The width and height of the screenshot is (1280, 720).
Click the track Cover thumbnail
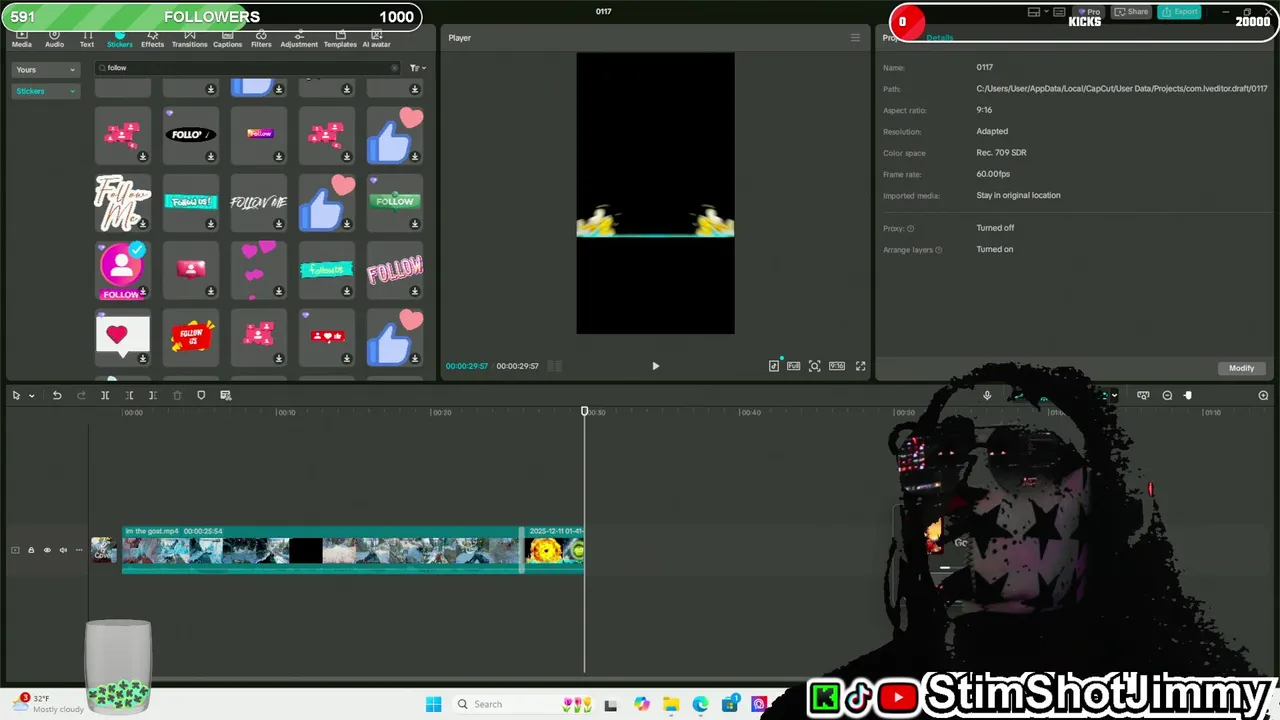click(104, 550)
